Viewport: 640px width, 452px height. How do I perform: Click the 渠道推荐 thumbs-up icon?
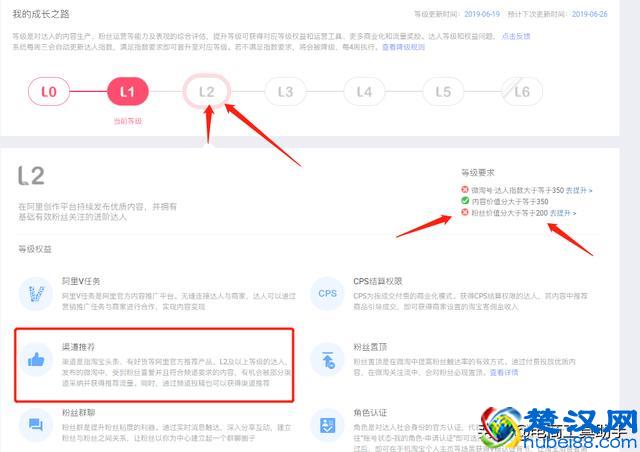(x=36, y=360)
